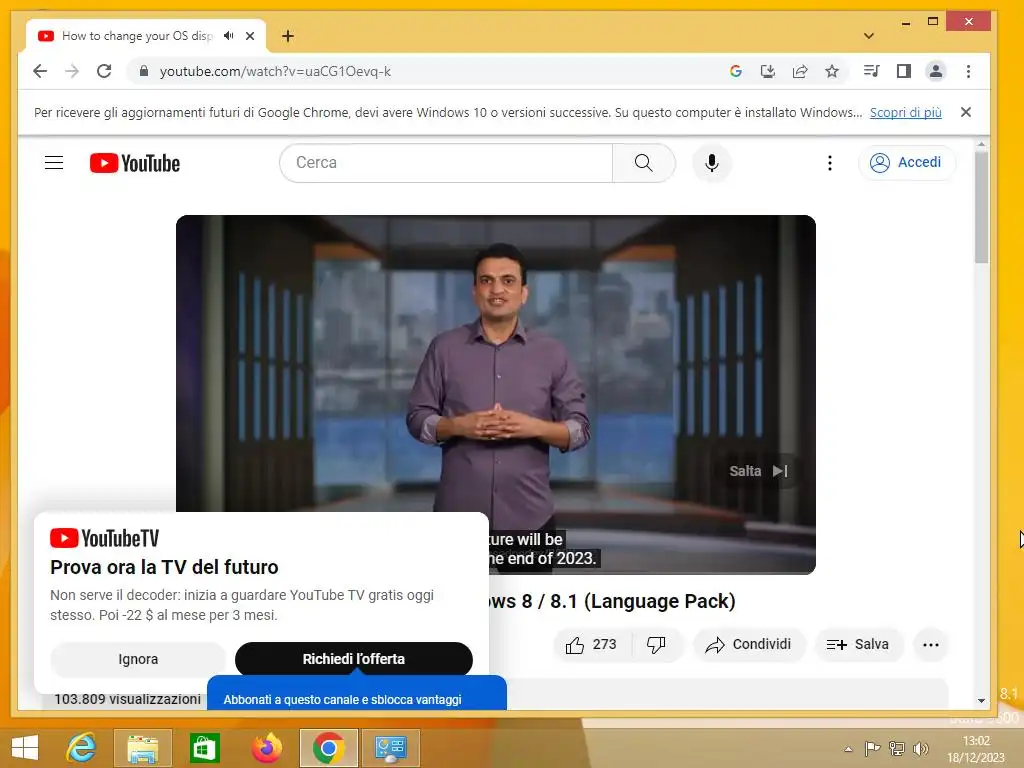
Task: Open the Windows Start button
Action: point(24,747)
